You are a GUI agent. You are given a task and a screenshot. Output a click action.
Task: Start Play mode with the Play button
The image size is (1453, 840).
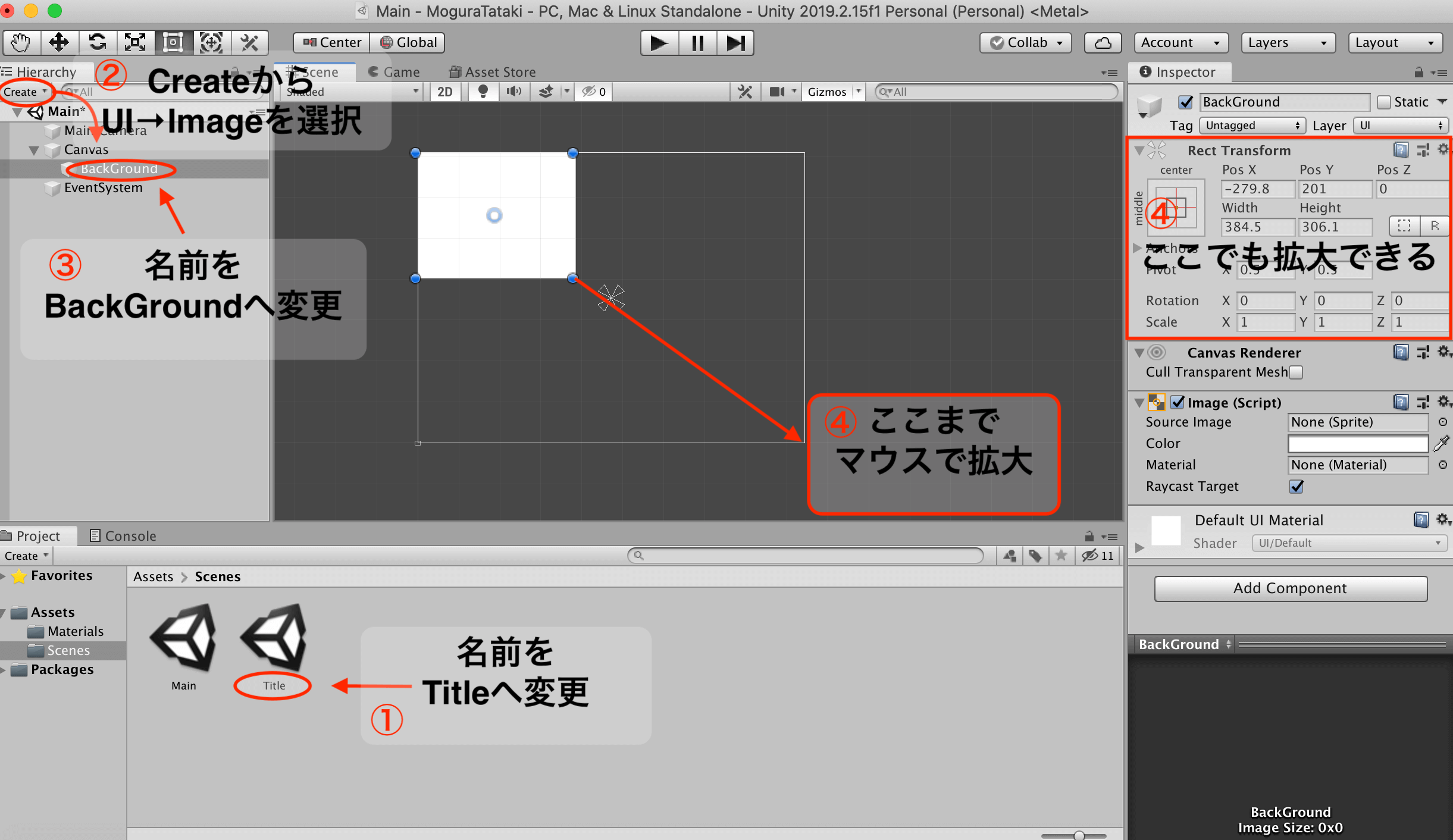point(659,43)
